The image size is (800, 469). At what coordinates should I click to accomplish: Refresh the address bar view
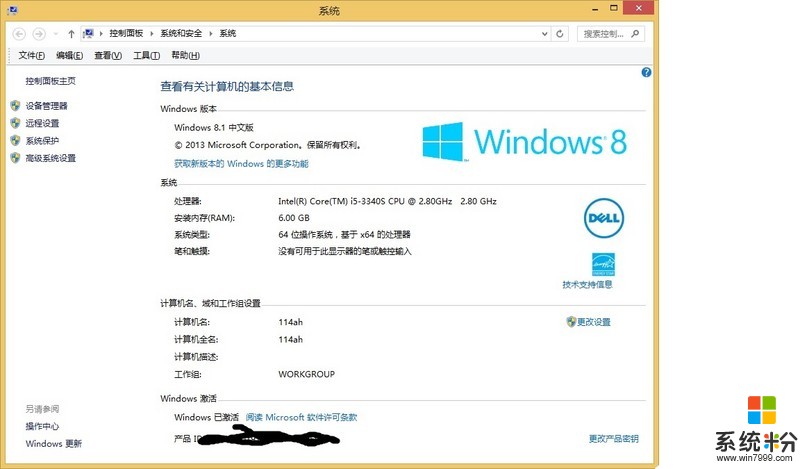coord(560,34)
